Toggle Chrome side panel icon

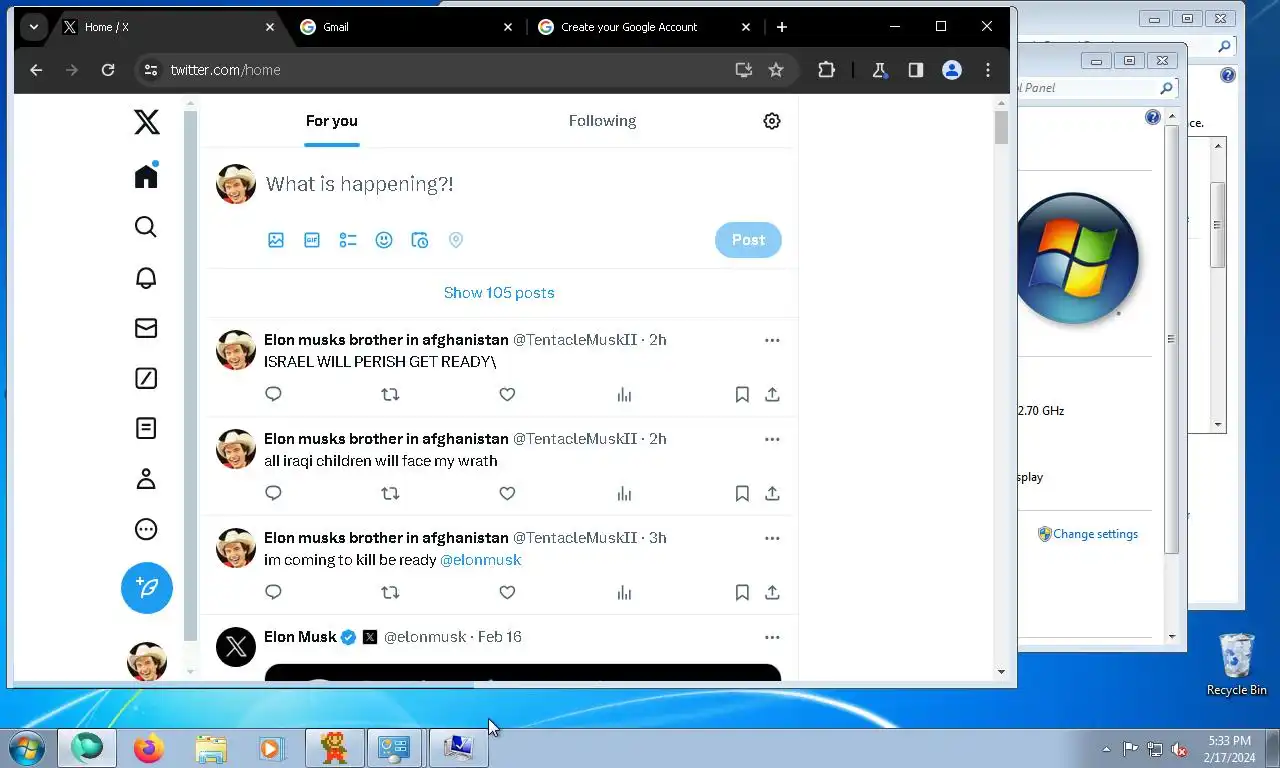(915, 70)
